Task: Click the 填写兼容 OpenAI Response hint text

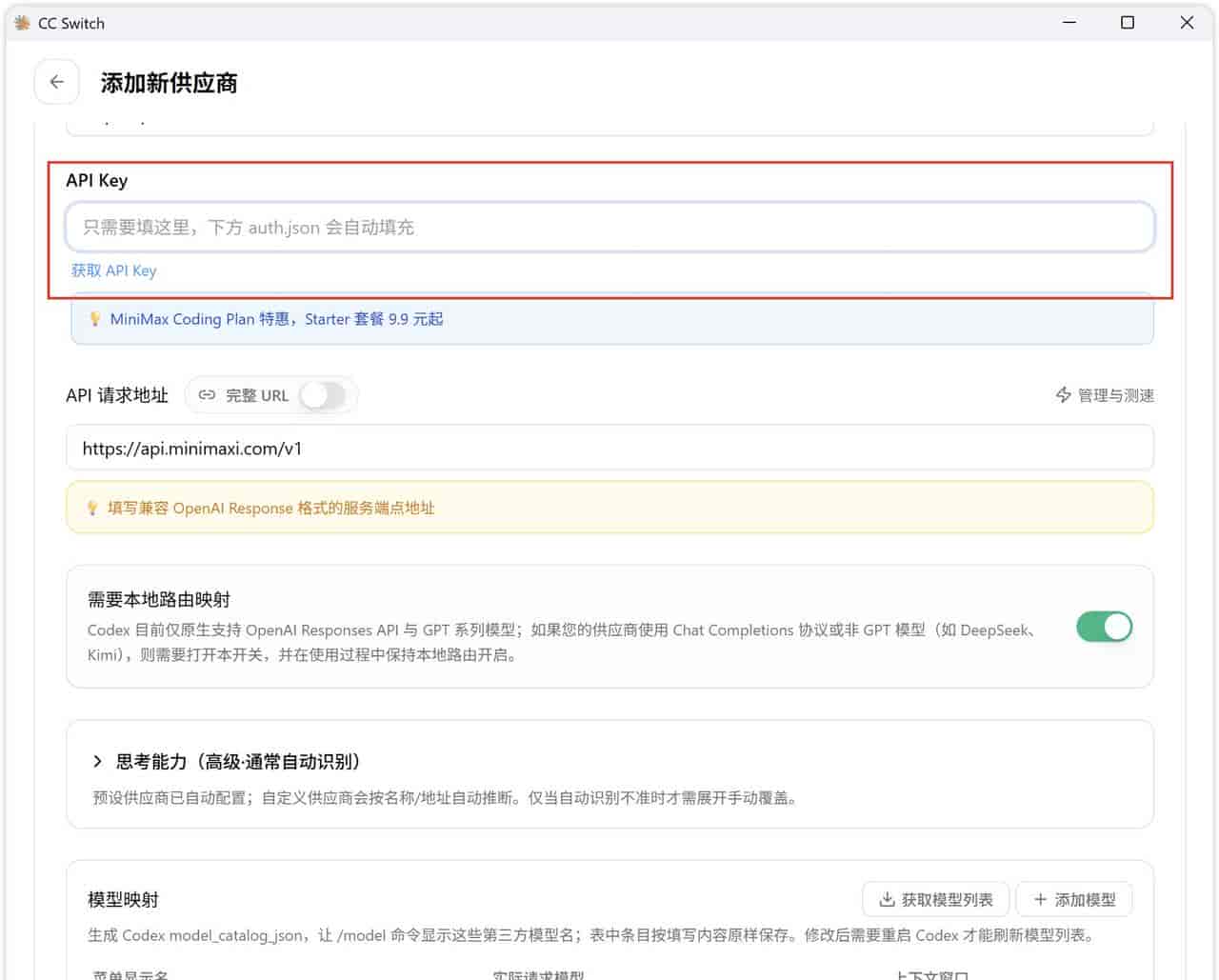Action: 270,509
